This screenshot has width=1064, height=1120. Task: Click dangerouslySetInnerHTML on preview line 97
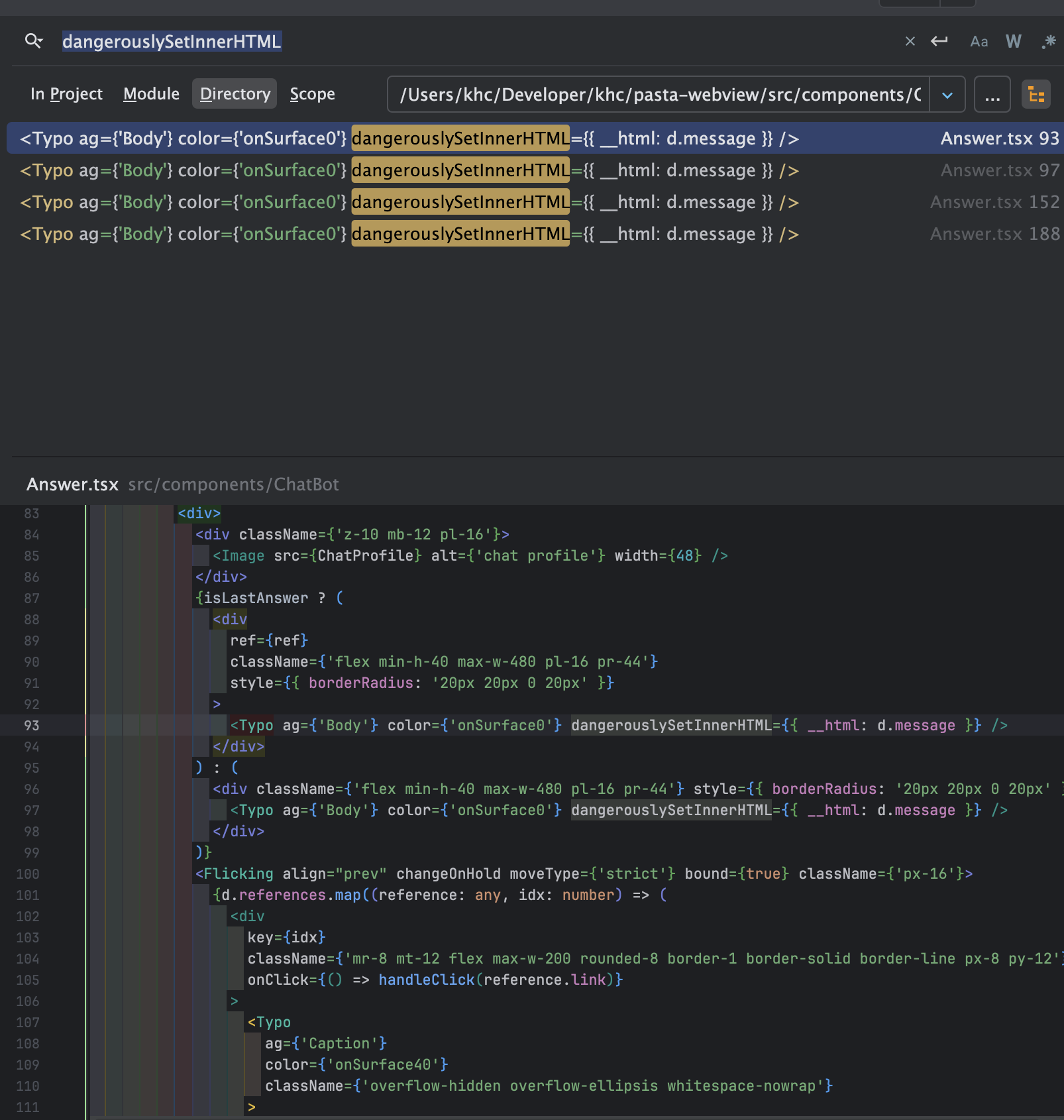(671, 810)
